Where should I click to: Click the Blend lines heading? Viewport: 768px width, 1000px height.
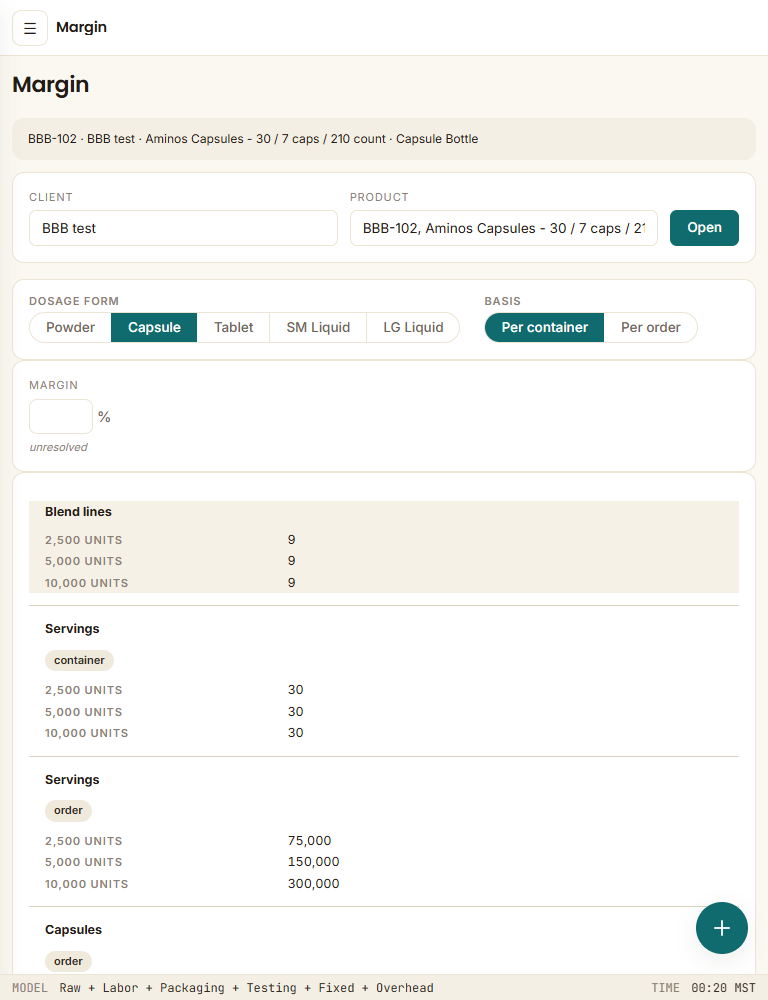coord(78,511)
